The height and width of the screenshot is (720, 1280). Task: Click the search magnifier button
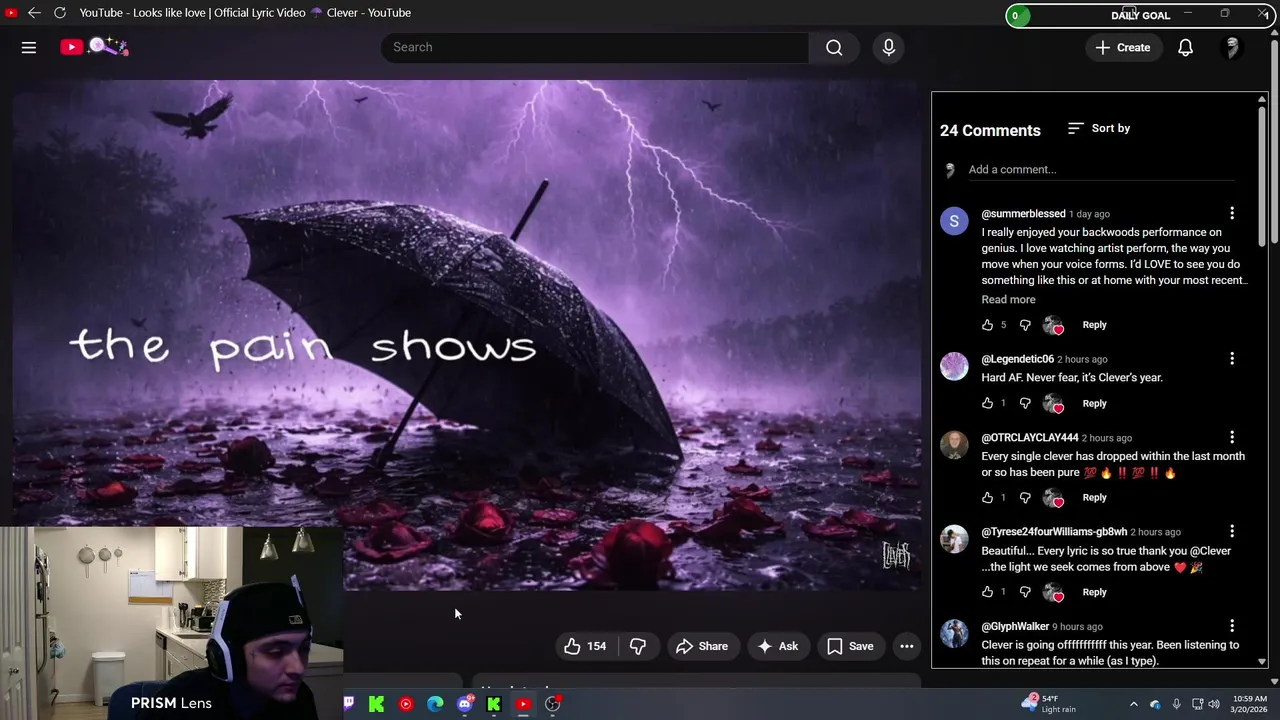pos(834,47)
